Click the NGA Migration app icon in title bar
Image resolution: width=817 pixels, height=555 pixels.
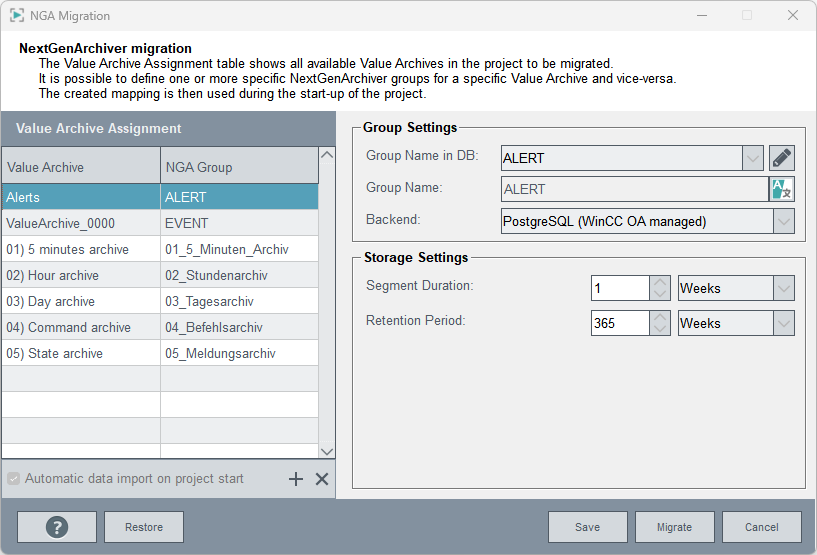[17, 16]
